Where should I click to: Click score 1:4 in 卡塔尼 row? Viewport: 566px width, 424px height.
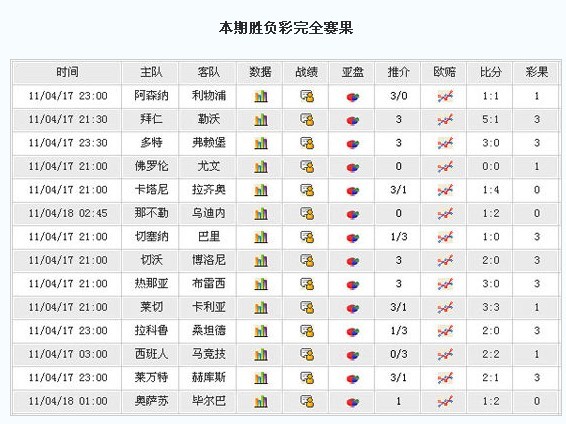coord(491,190)
